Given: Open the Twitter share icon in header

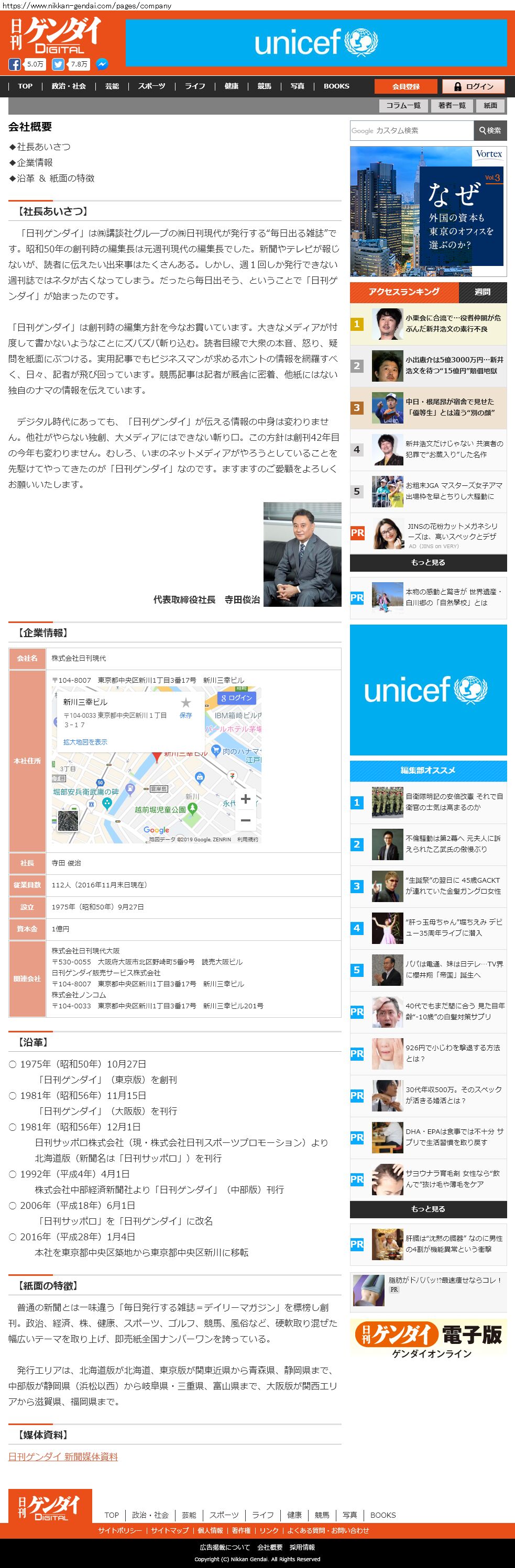Looking at the screenshot, I should click(58, 64).
